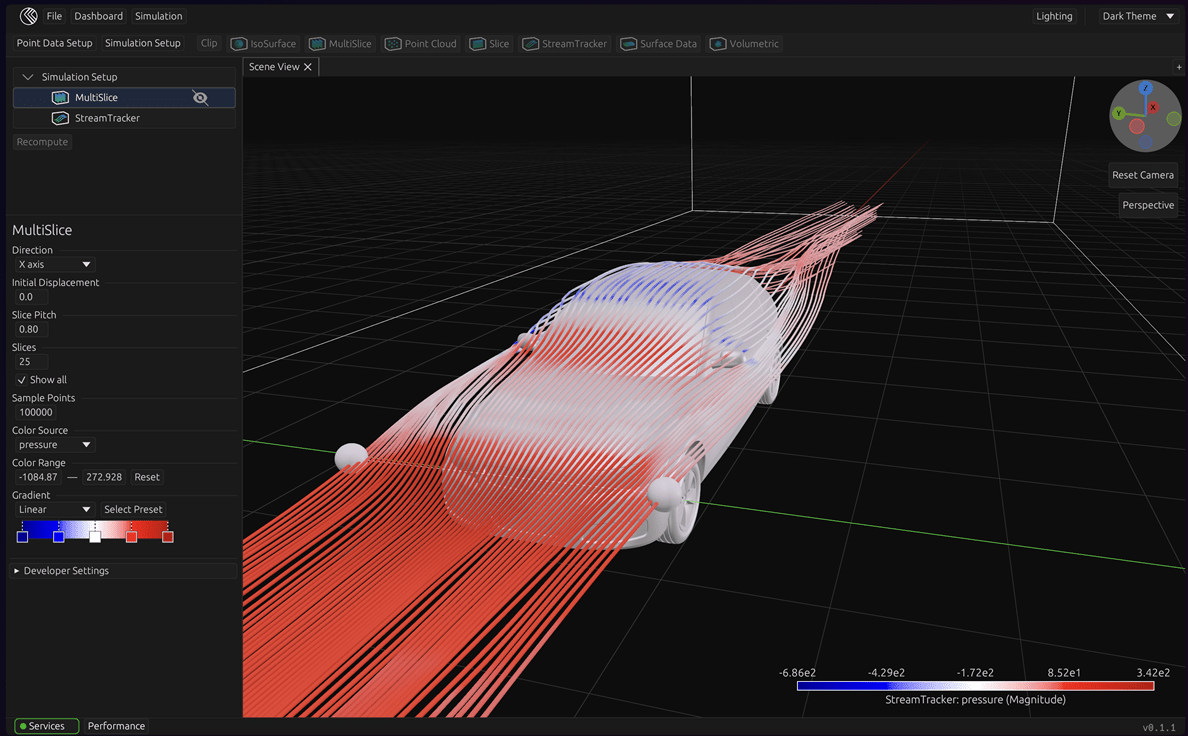Select the Volumetric tool icon

[718, 44]
